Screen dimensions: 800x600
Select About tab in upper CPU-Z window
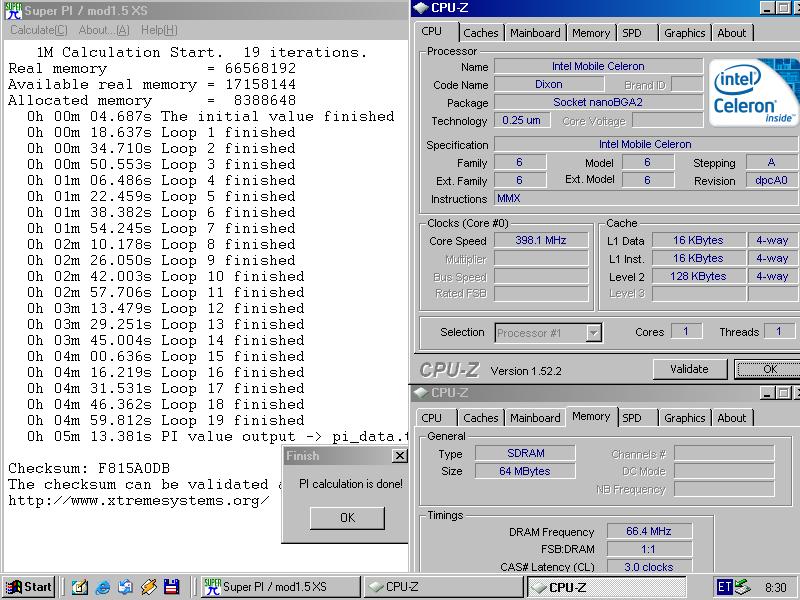click(732, 33)
